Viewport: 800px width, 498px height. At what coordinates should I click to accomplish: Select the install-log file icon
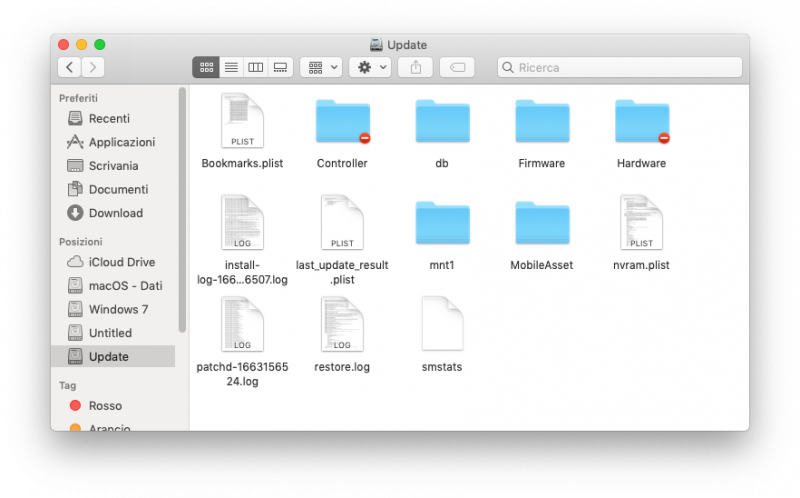[x=242, y=222]
